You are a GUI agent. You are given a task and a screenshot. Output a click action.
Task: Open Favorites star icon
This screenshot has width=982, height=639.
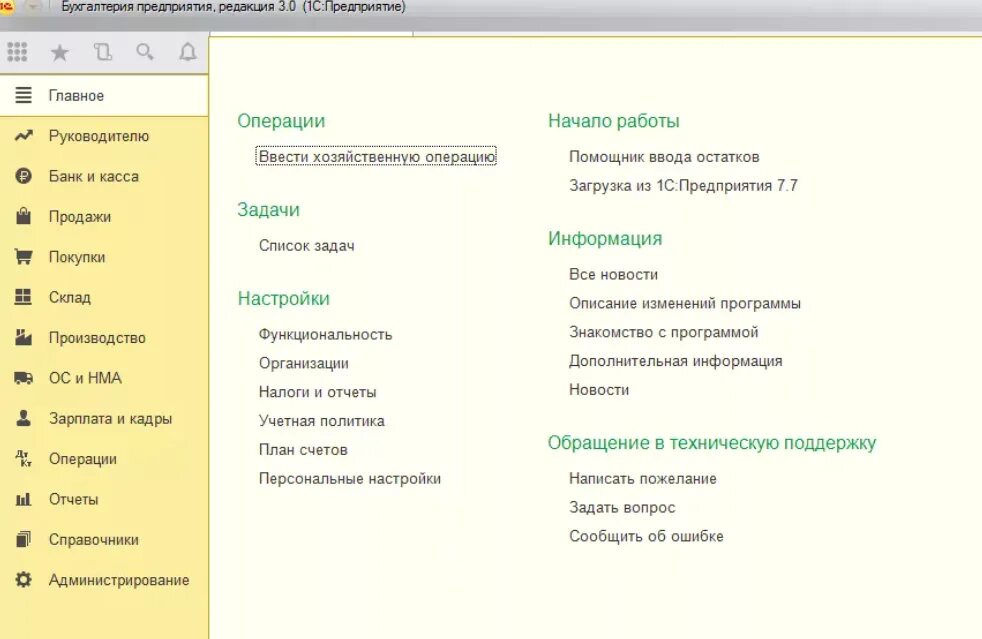pyautogui.click(x=59, y=52)
